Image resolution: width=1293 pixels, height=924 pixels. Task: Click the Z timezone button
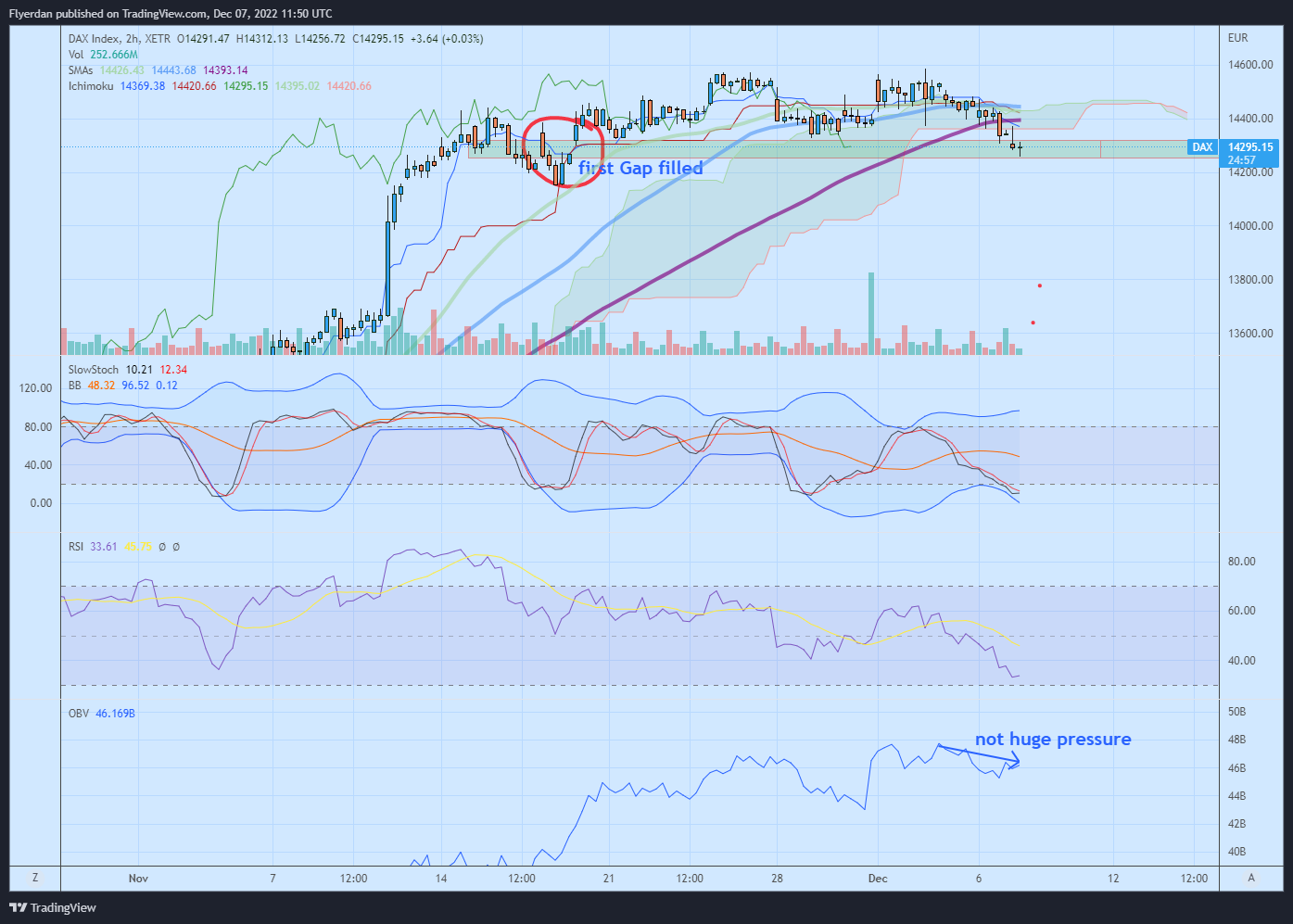tap(35, 878)
